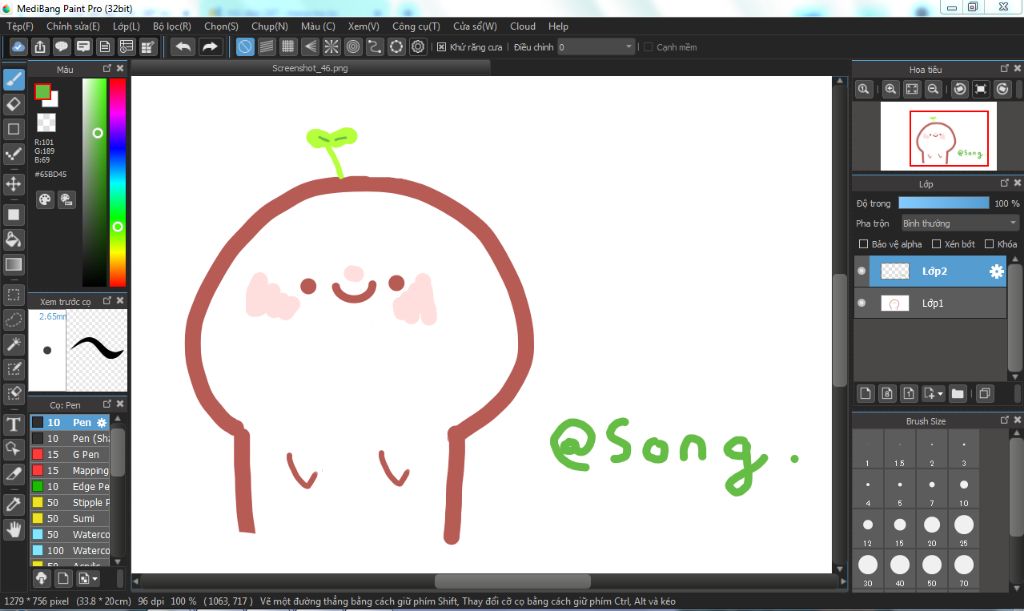
Task: Enable the concentric circle snap icon
Action: (353, 47)
